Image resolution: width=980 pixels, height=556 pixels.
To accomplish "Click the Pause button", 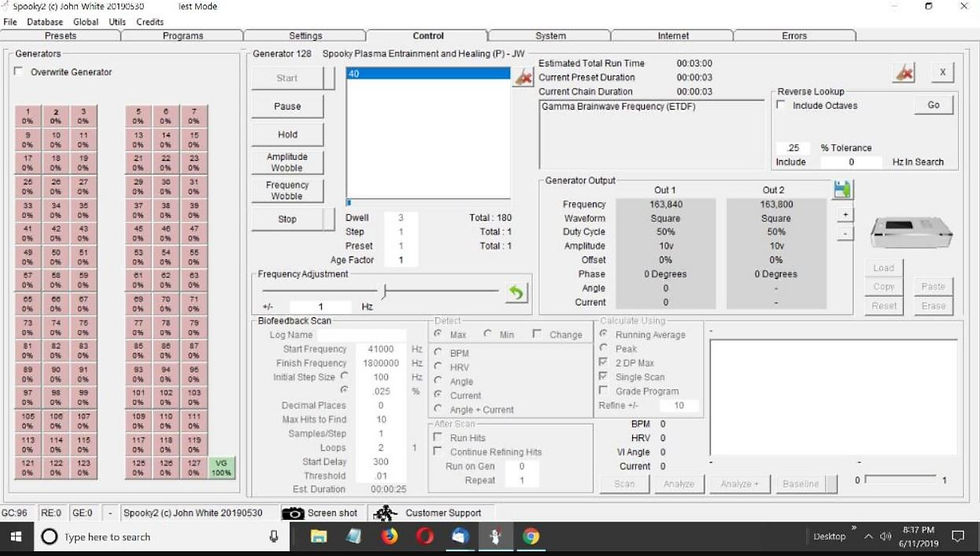I will pos(288,106).
